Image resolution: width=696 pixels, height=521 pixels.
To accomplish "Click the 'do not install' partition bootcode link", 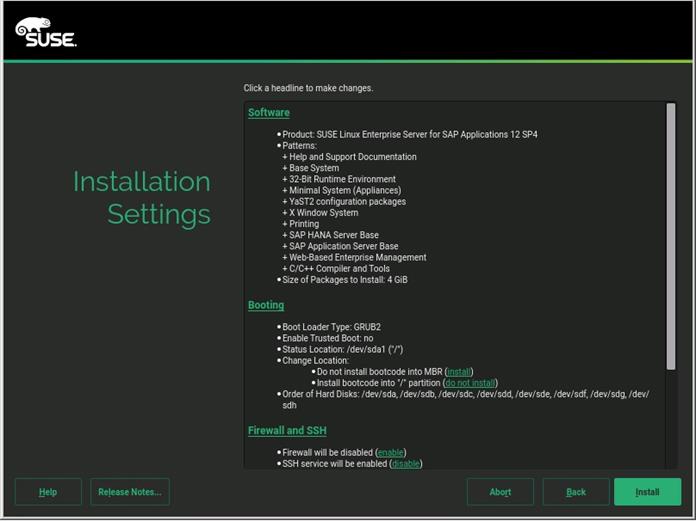I will click(x=470, y=383).
